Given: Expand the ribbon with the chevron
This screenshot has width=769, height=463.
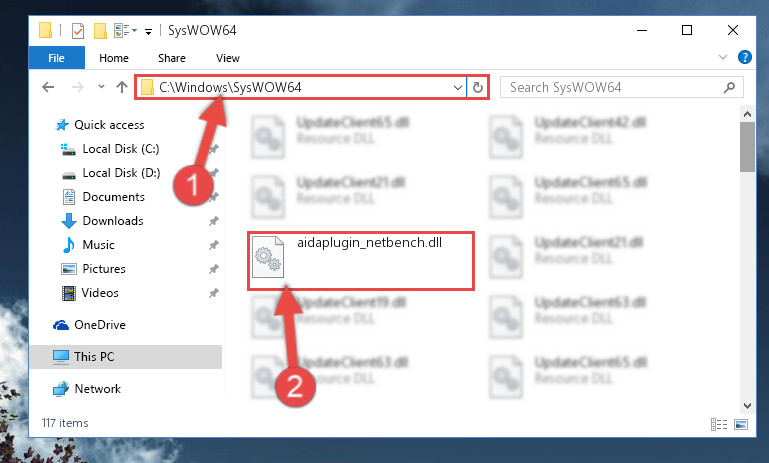Looking at the screenshot, I should [x=722, y=57].
